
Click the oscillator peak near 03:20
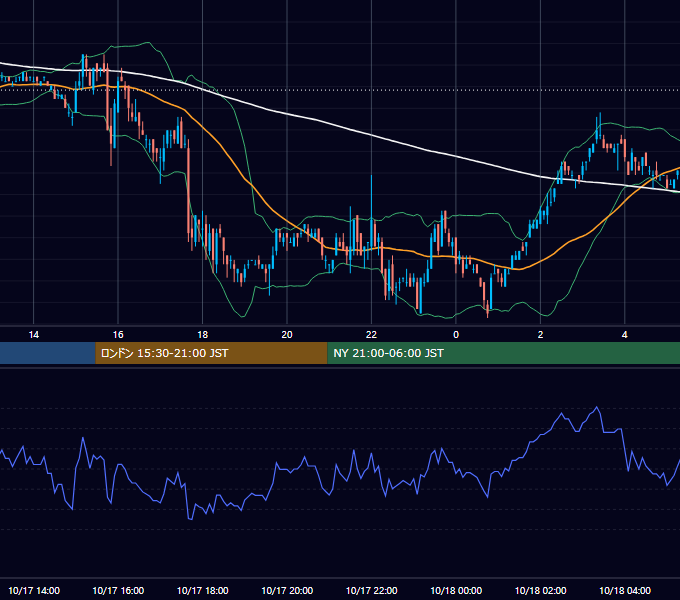pos(597,408)
